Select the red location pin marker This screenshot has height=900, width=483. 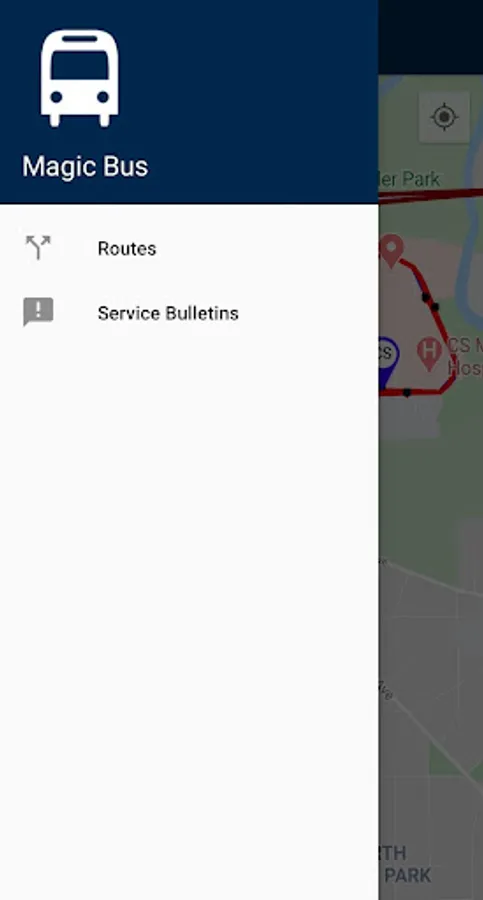point(391,251)
